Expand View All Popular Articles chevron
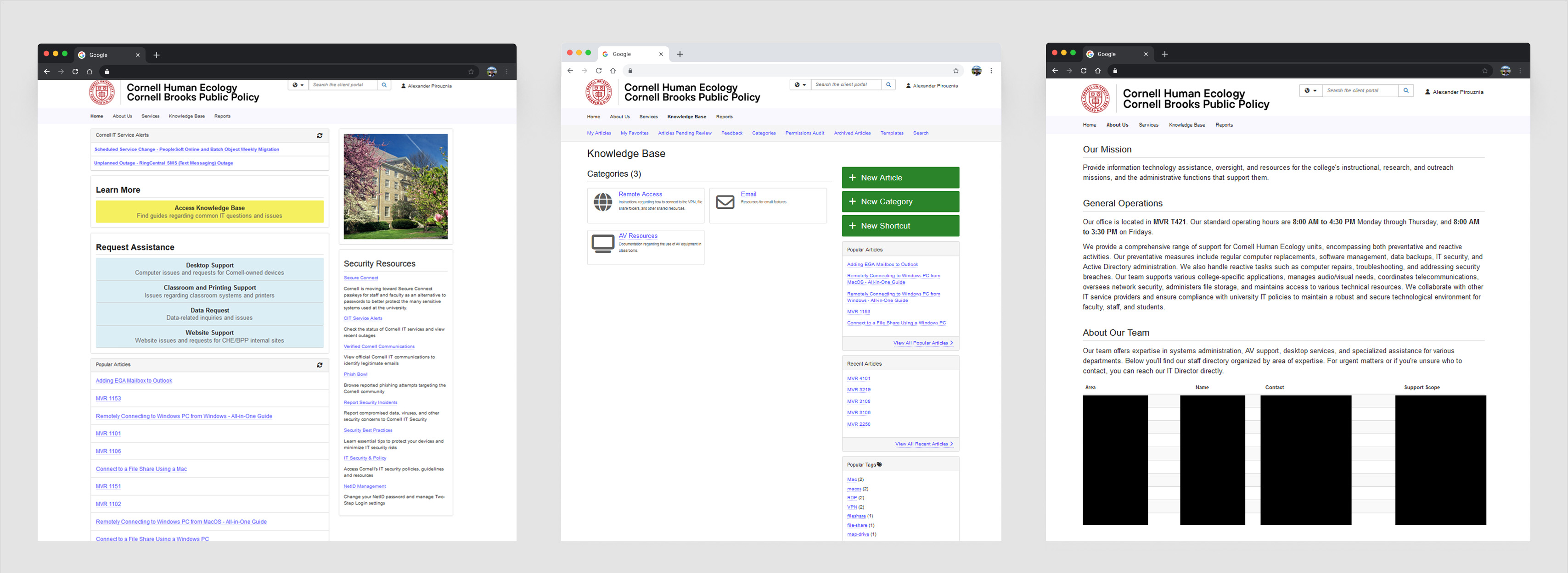The width and height of the screenshot is (1568, 573). coord(951,343)
